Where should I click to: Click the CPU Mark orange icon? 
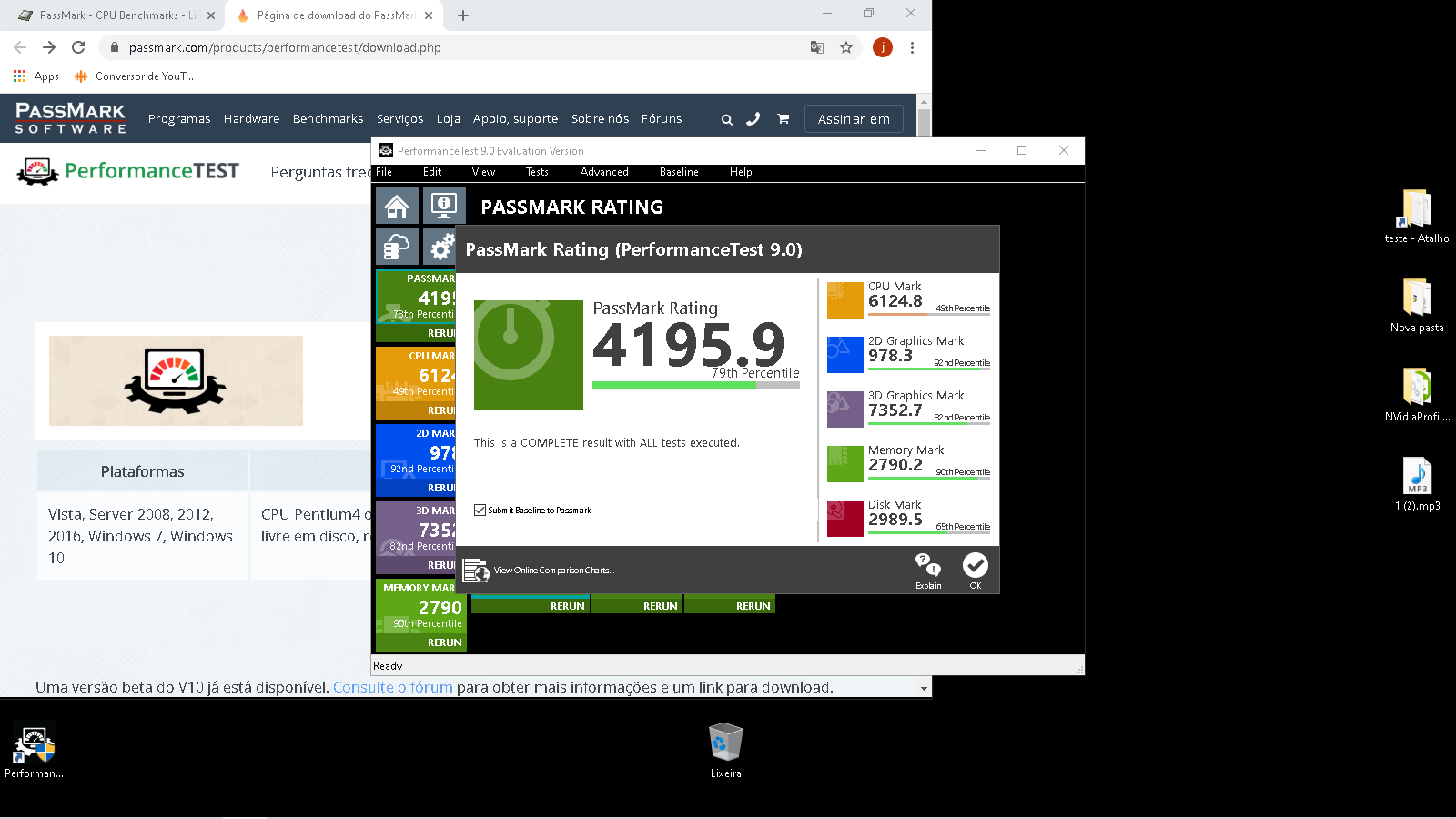(844, 300)
